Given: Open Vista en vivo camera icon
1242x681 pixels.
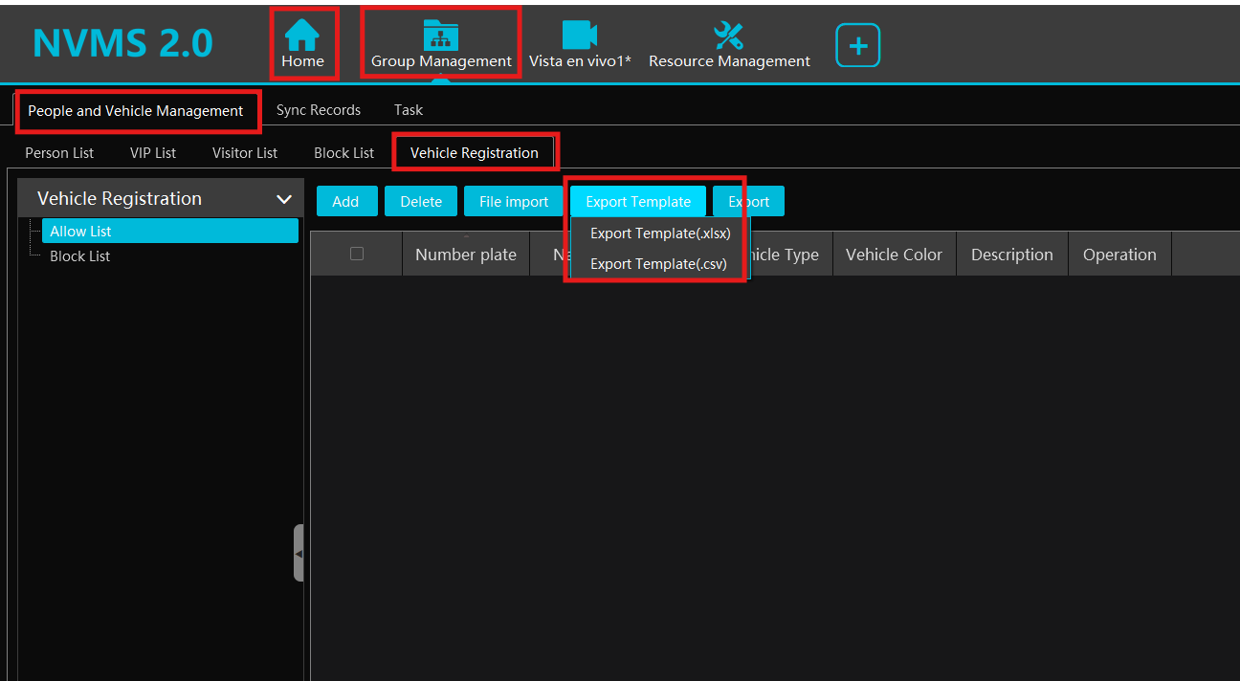Looking at the screenshot, I should (579, 35).
